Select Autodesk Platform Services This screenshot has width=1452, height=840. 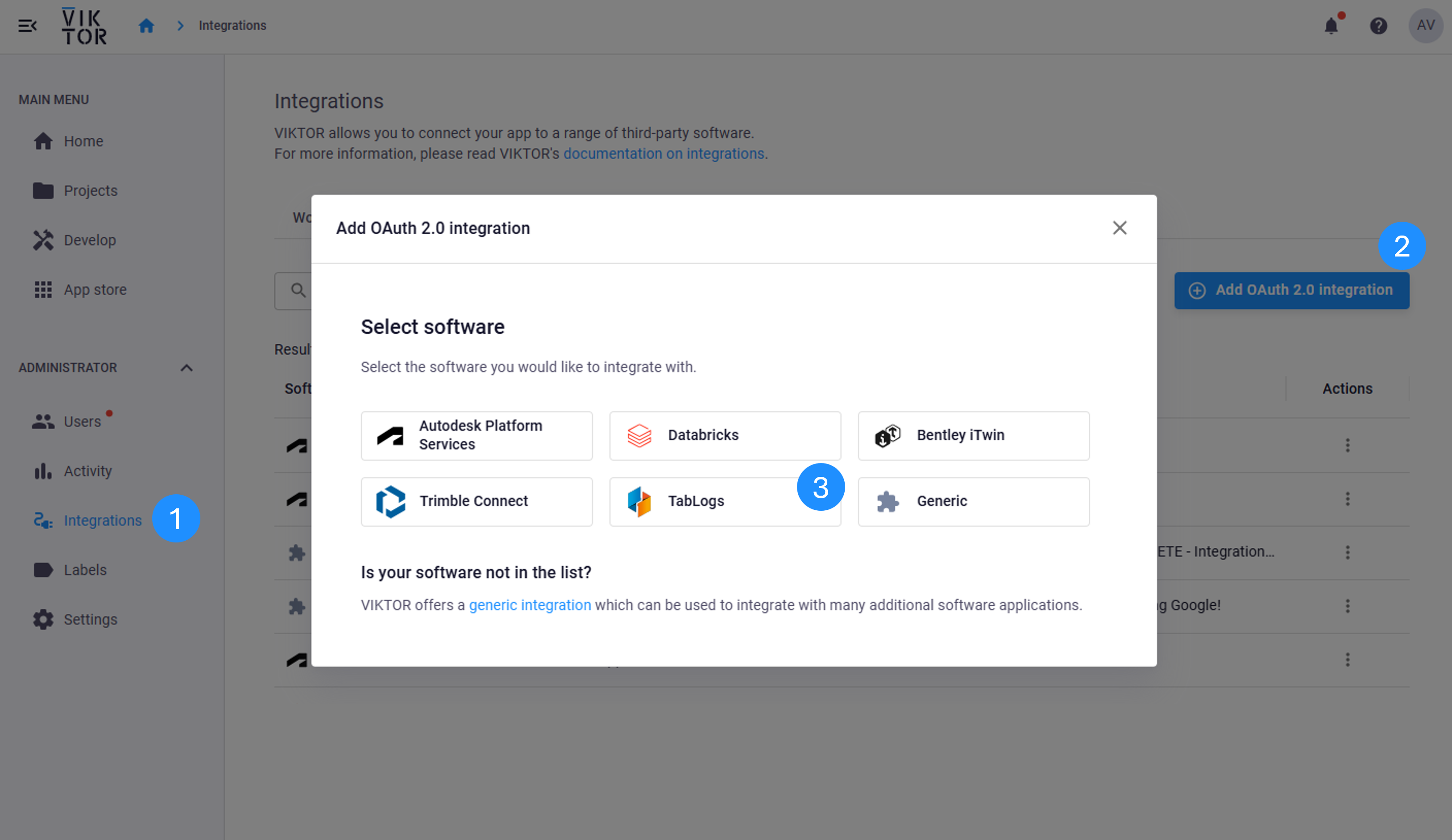(477, 435)
